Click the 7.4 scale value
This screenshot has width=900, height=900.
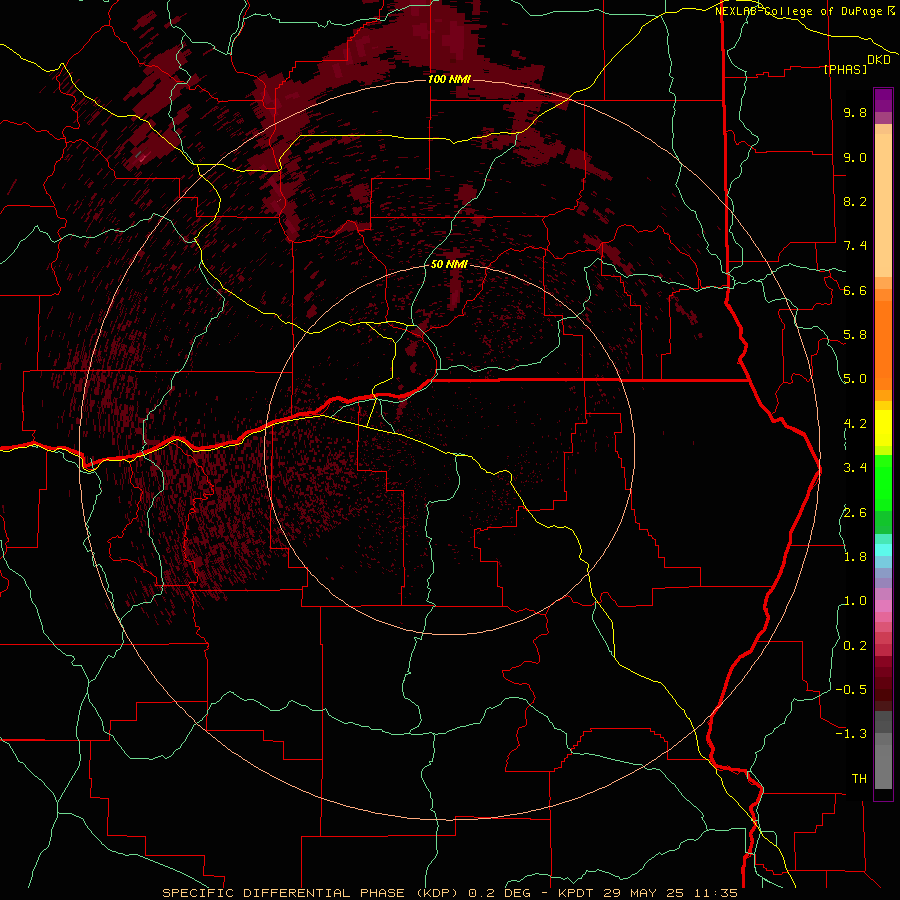click(x=855, y=246)
